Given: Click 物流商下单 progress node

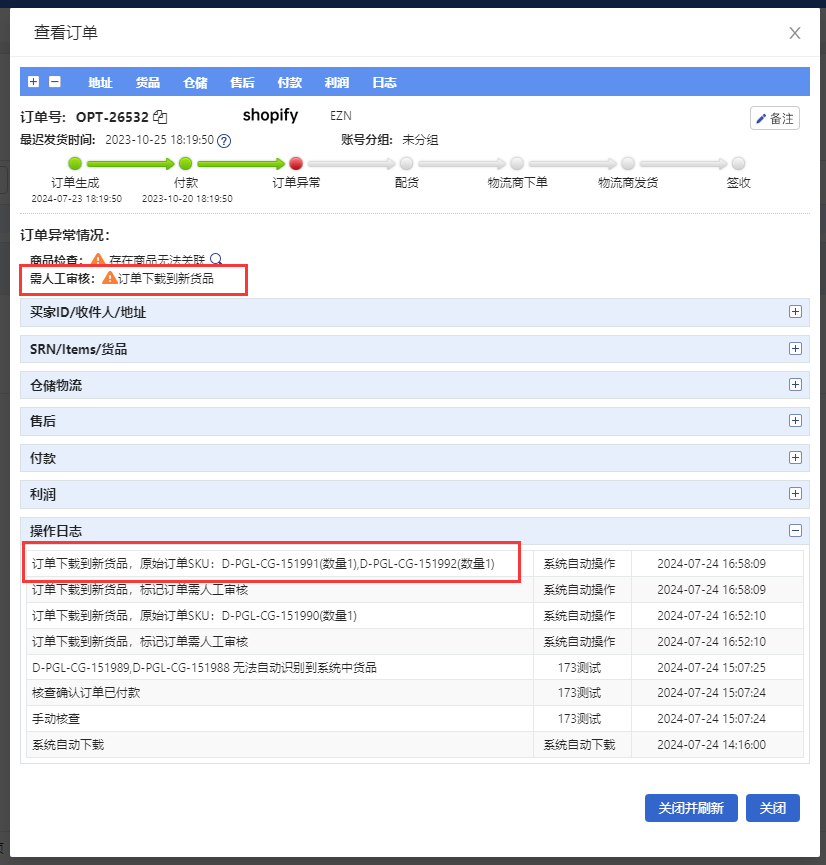Looking at the screenshot, I should click(x=517, y=163).
